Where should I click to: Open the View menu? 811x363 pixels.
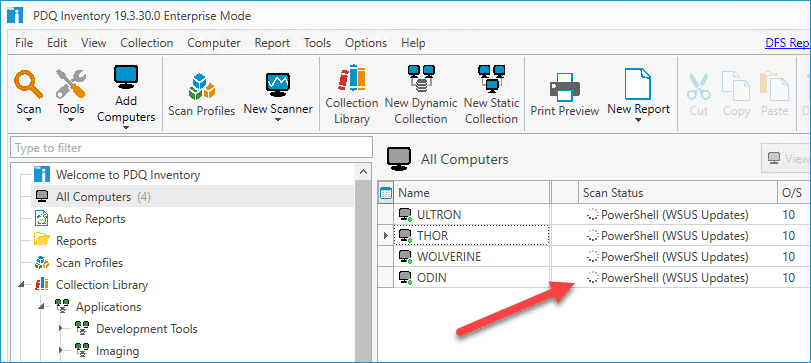[94, 43]
